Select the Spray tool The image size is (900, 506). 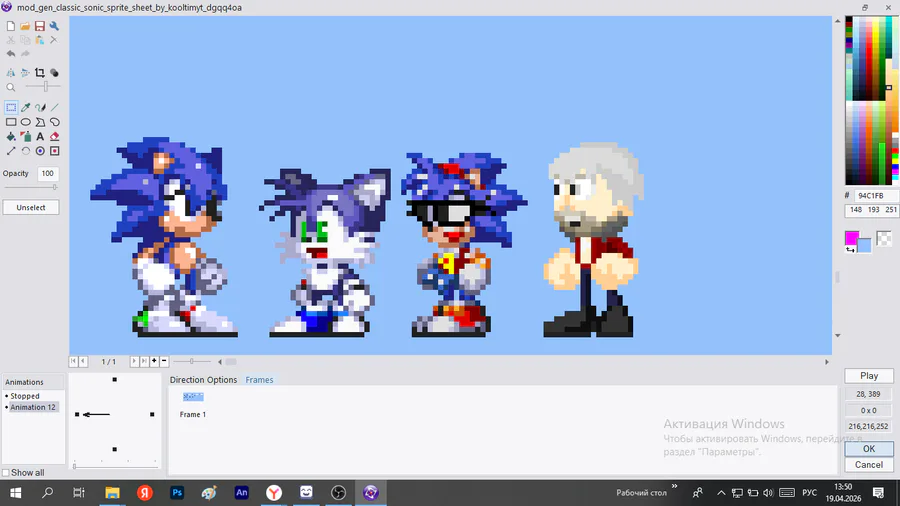(25, 137)
